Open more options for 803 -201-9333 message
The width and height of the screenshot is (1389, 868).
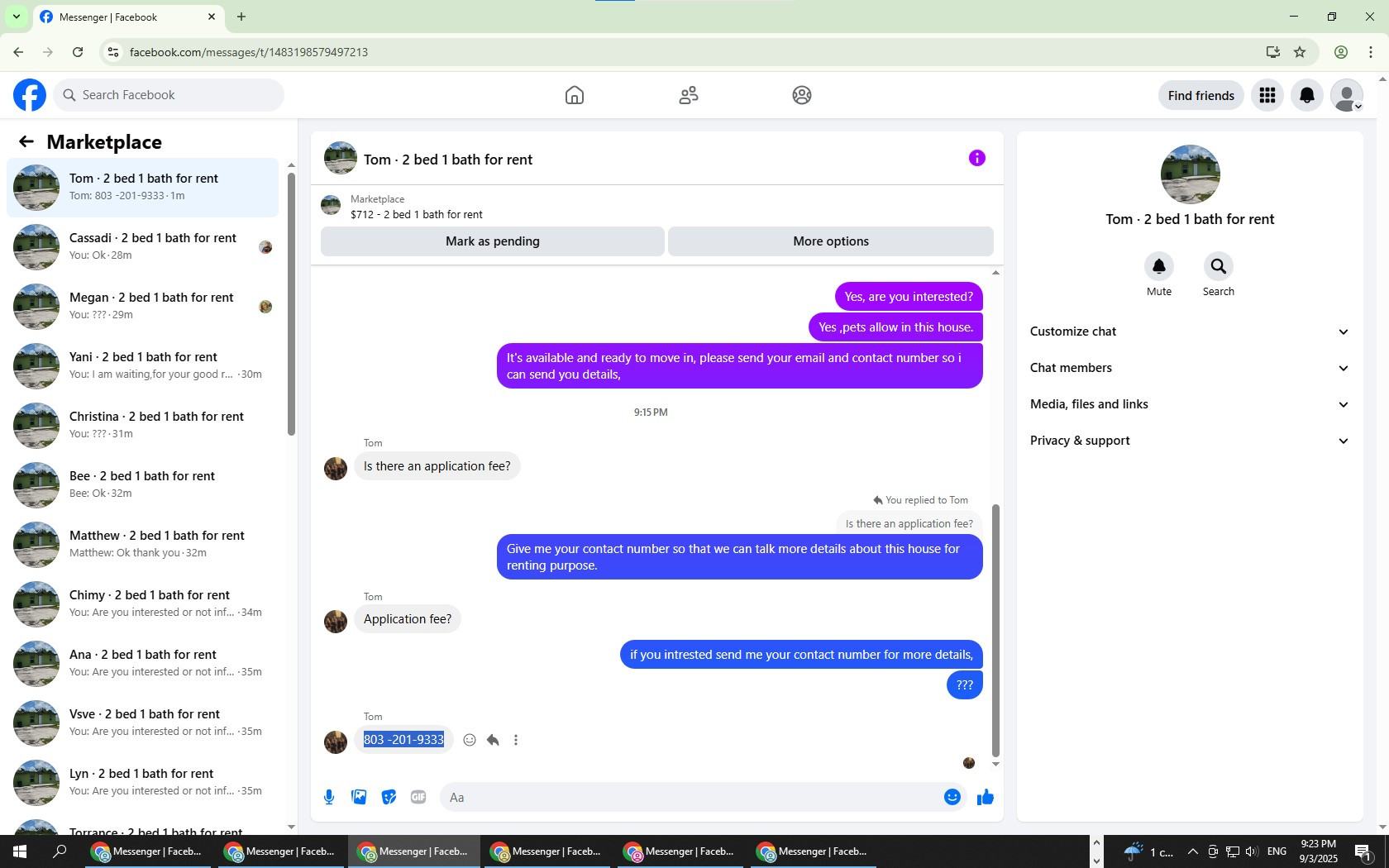click(516, 740)
